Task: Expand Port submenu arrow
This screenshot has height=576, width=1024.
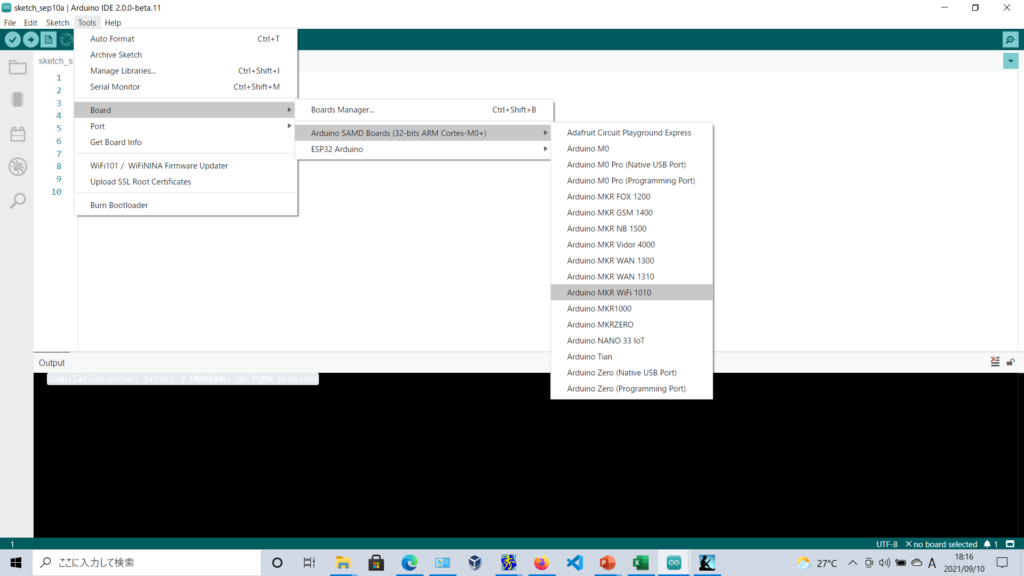Action: (x=289, y=126)
